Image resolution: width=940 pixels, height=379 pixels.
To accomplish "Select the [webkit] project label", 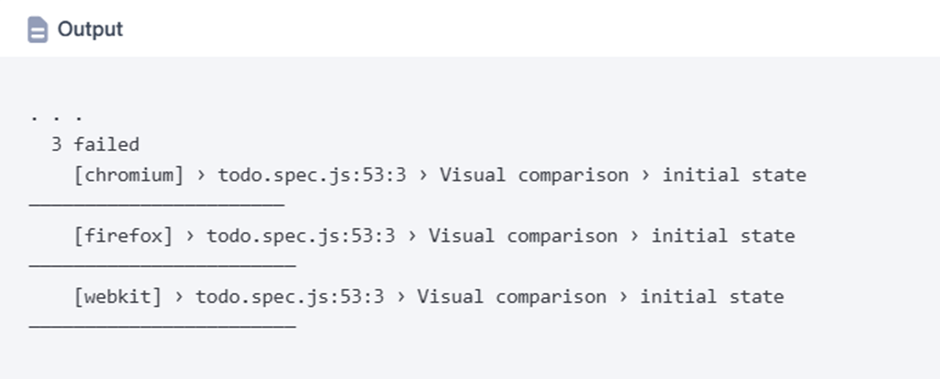I will coord(118,297).
